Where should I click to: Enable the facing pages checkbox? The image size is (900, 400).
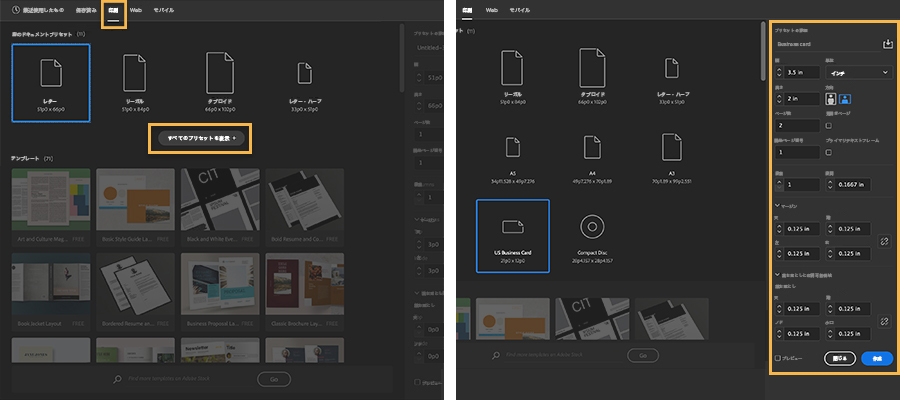click(828, 126)
